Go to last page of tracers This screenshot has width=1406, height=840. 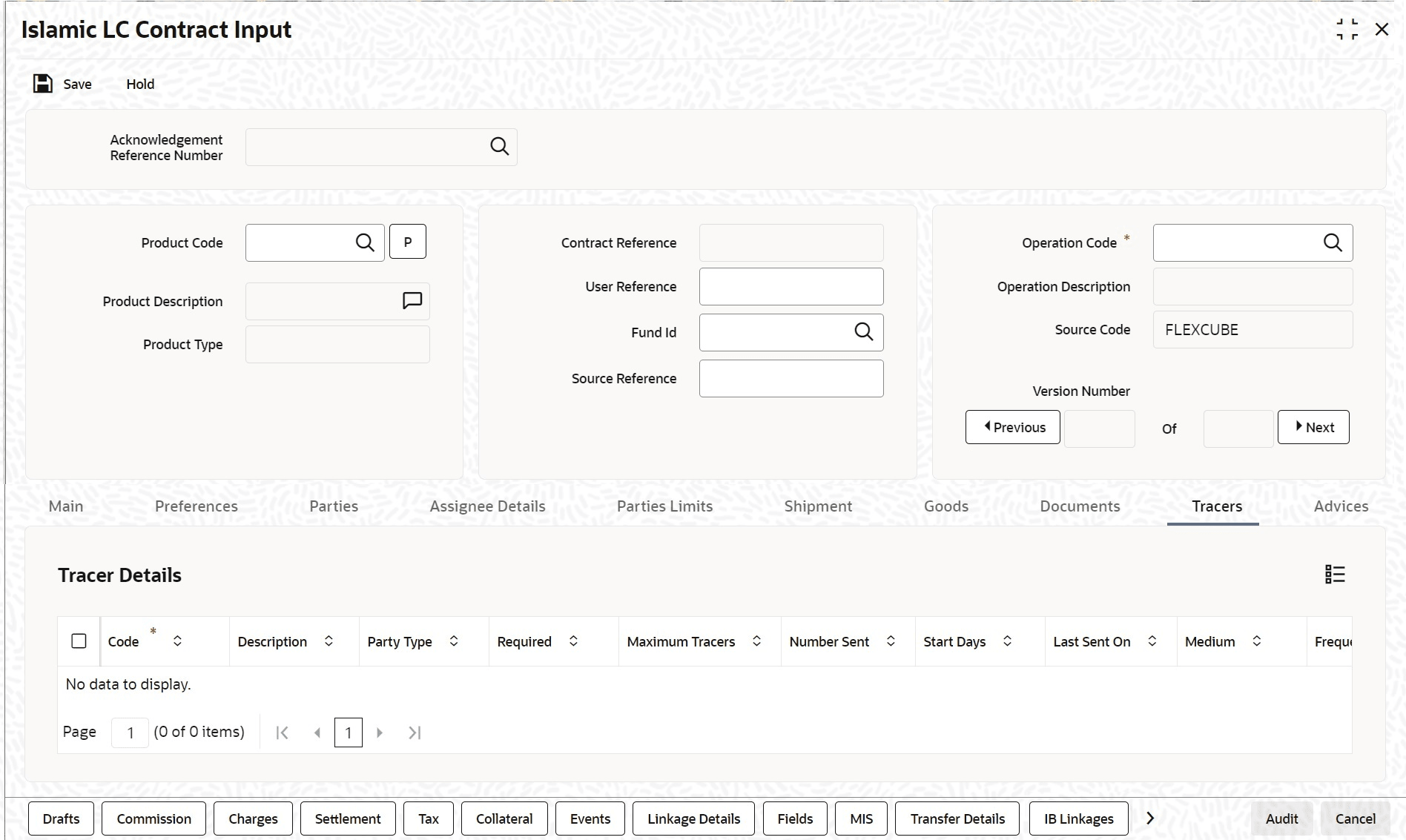[x=415, y=732]
